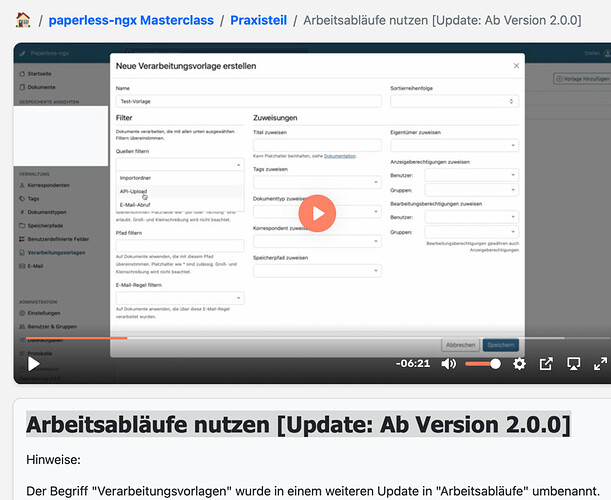The image size is (611, 500).
Task: Click the Sortierreihenfolge stepper field
Action: (454, 101)
